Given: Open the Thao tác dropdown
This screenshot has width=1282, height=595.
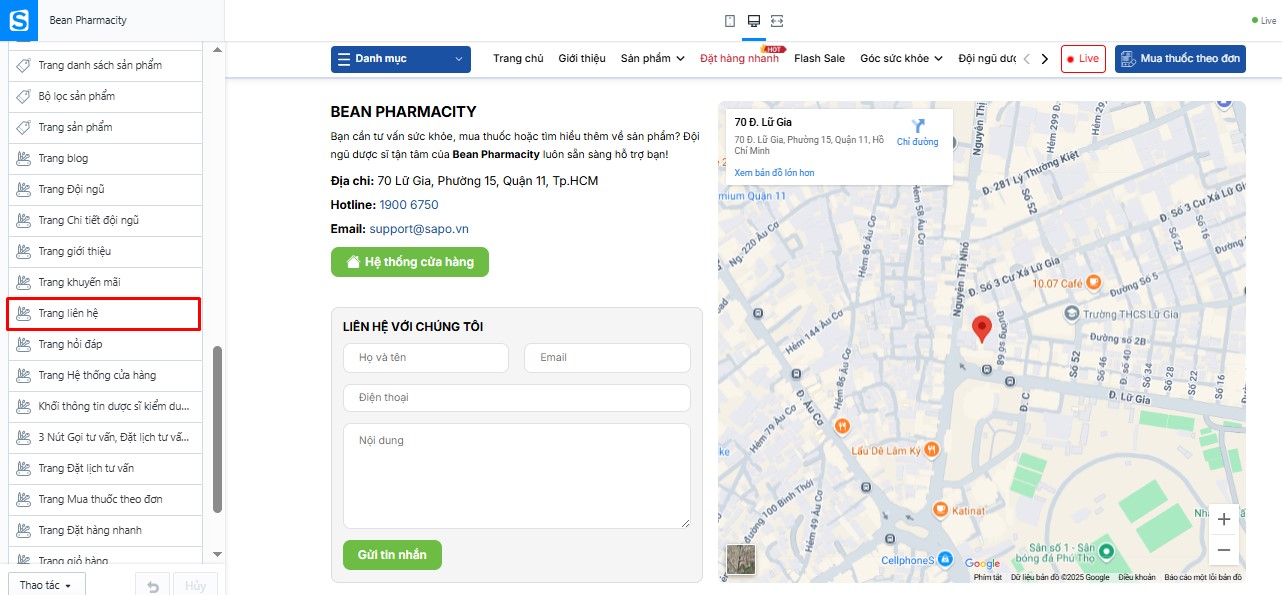Looking at the screenshot, I should (46, 585).
